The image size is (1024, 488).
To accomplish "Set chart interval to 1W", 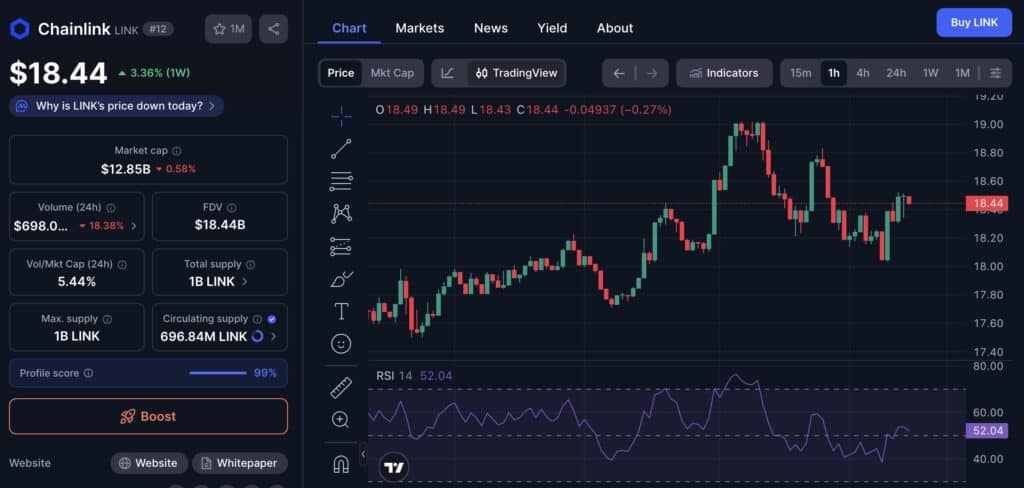I will 931,73.
